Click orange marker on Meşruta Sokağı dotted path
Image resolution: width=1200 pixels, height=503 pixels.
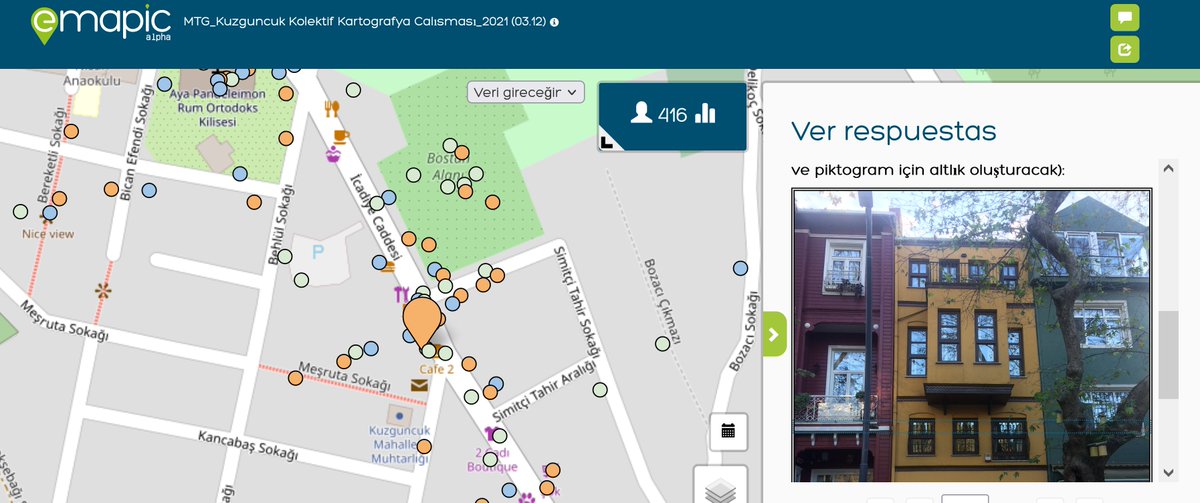(x=295, y=378)
